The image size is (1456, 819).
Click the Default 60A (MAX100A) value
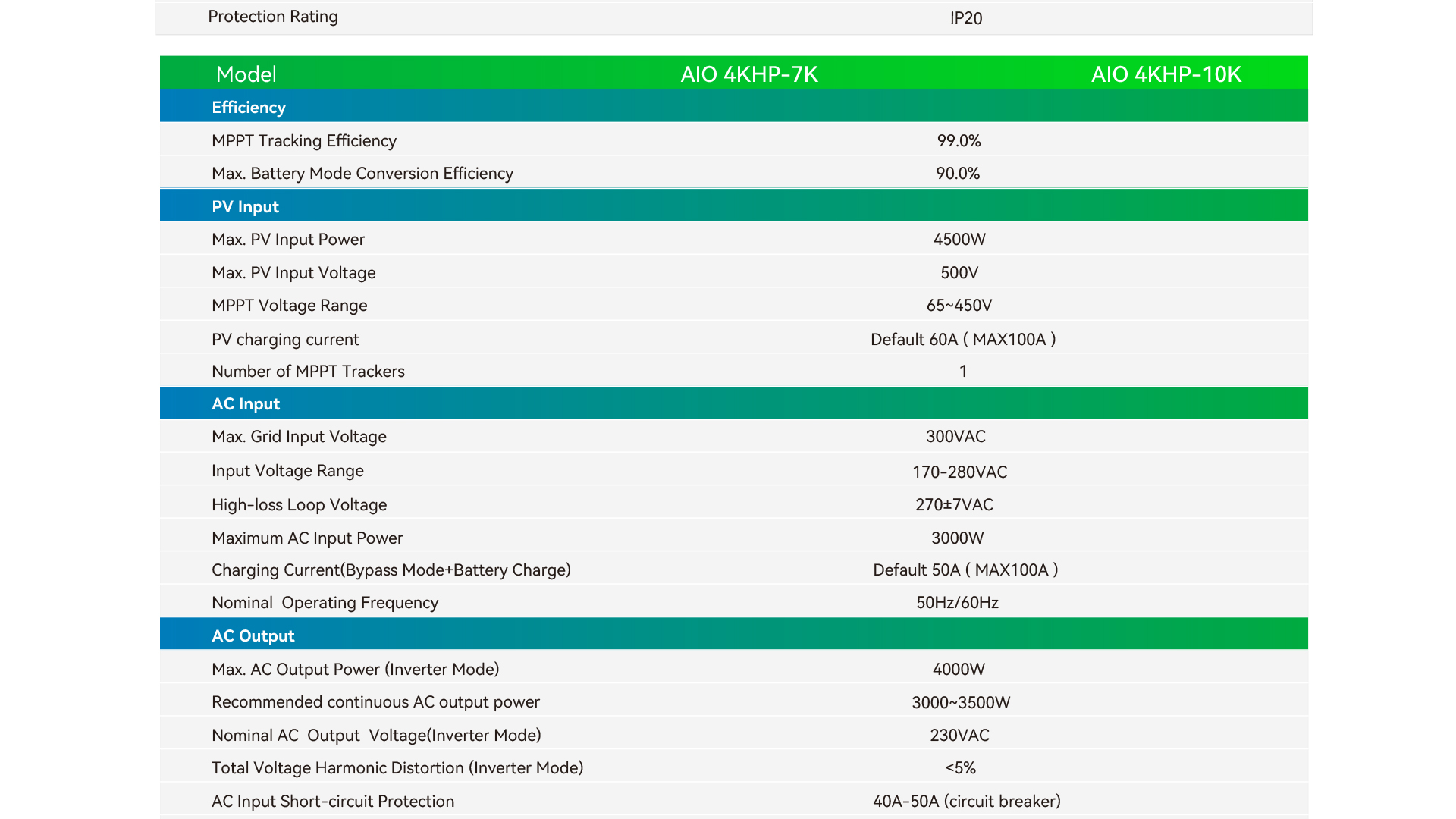963,340
